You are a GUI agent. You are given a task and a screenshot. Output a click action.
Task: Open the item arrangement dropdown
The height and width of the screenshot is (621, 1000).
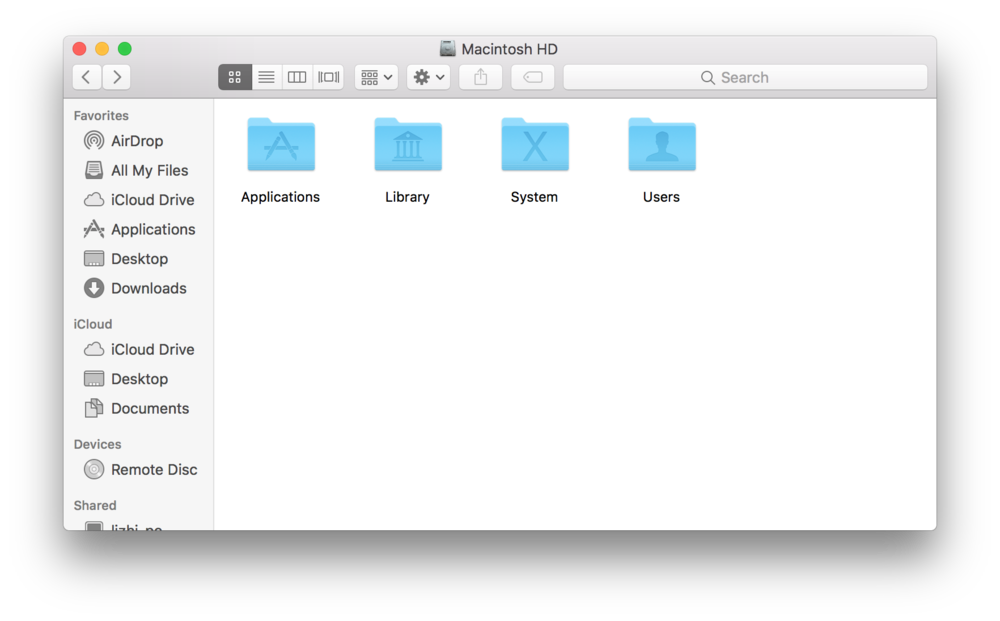point(376,77)
